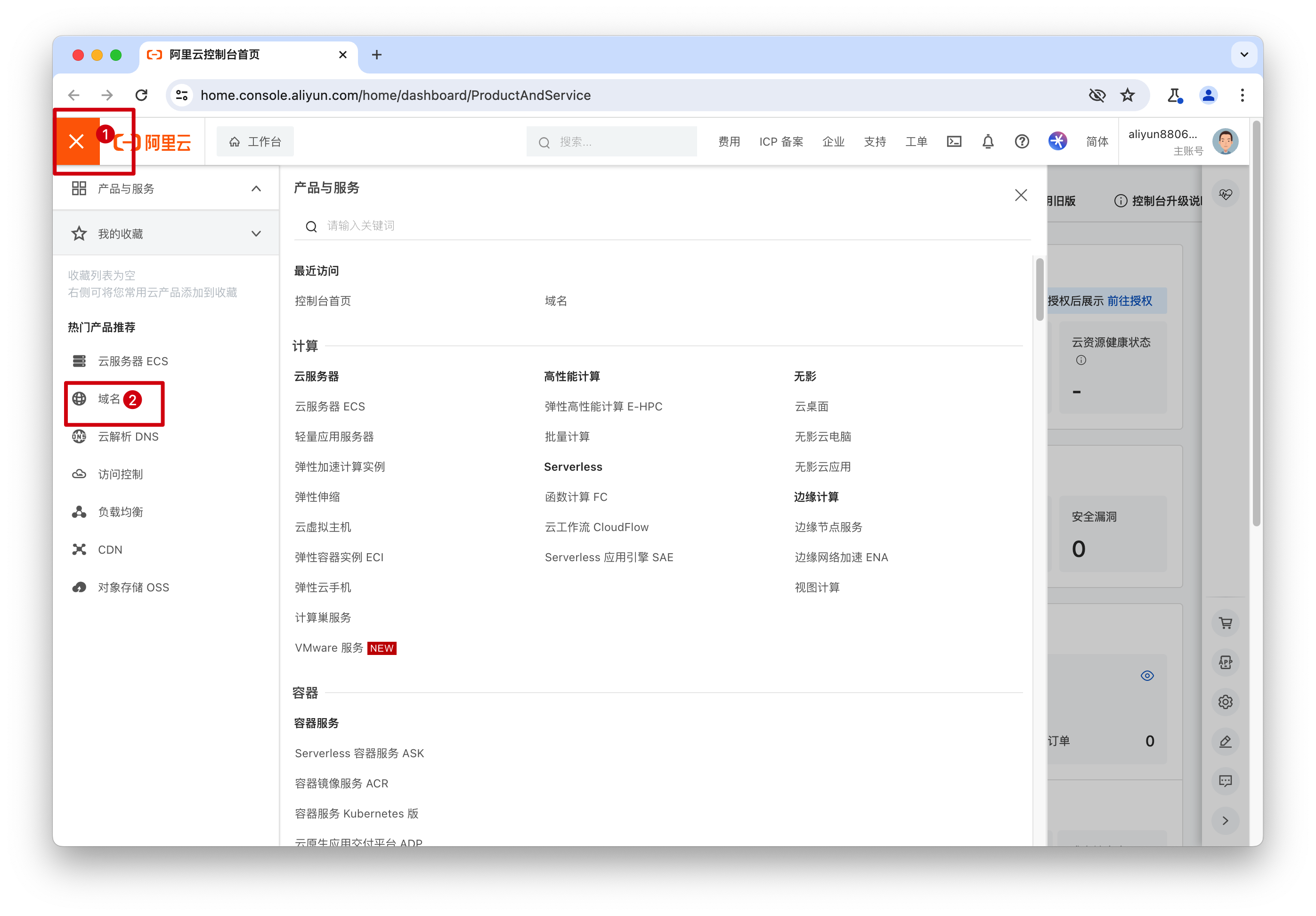Viewport: 1316px width, 916px height.
Task: Click the 云解析 DNS sidebar icon
Action: click(79, 437)
